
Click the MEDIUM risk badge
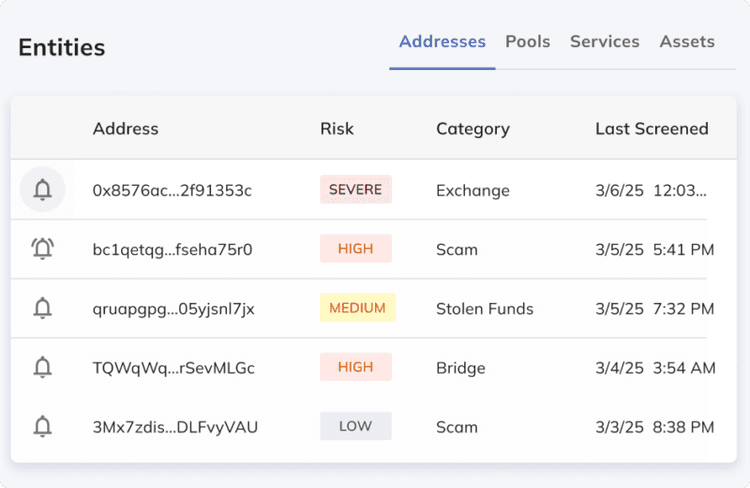pos(357,308)
